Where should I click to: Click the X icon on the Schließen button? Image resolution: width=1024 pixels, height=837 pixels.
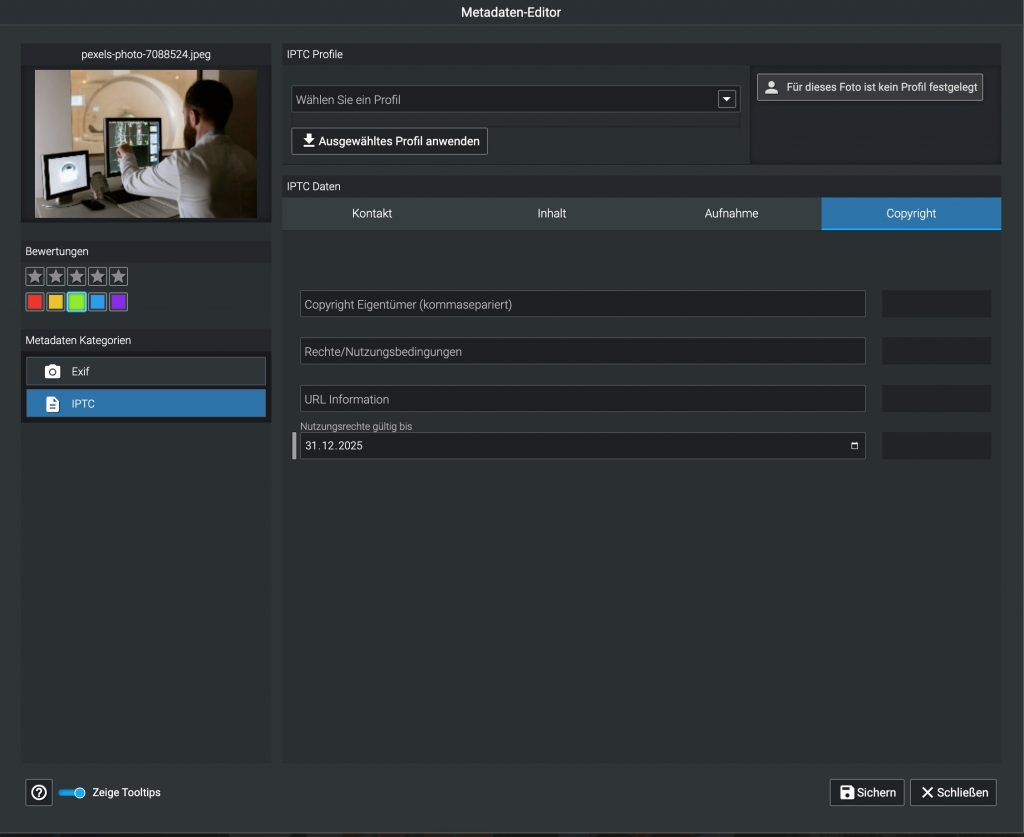pos(928,792)
